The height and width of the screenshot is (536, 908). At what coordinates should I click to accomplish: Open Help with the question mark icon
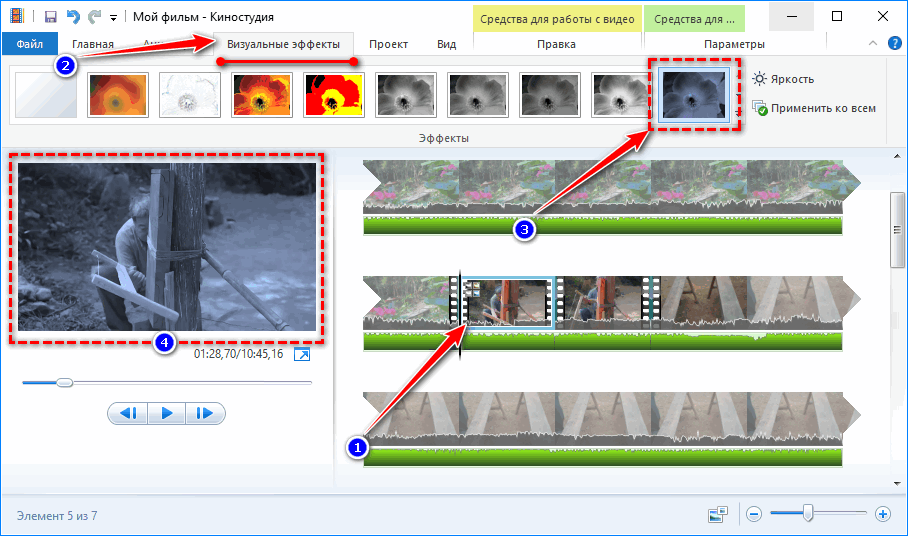tap(895, 43)
